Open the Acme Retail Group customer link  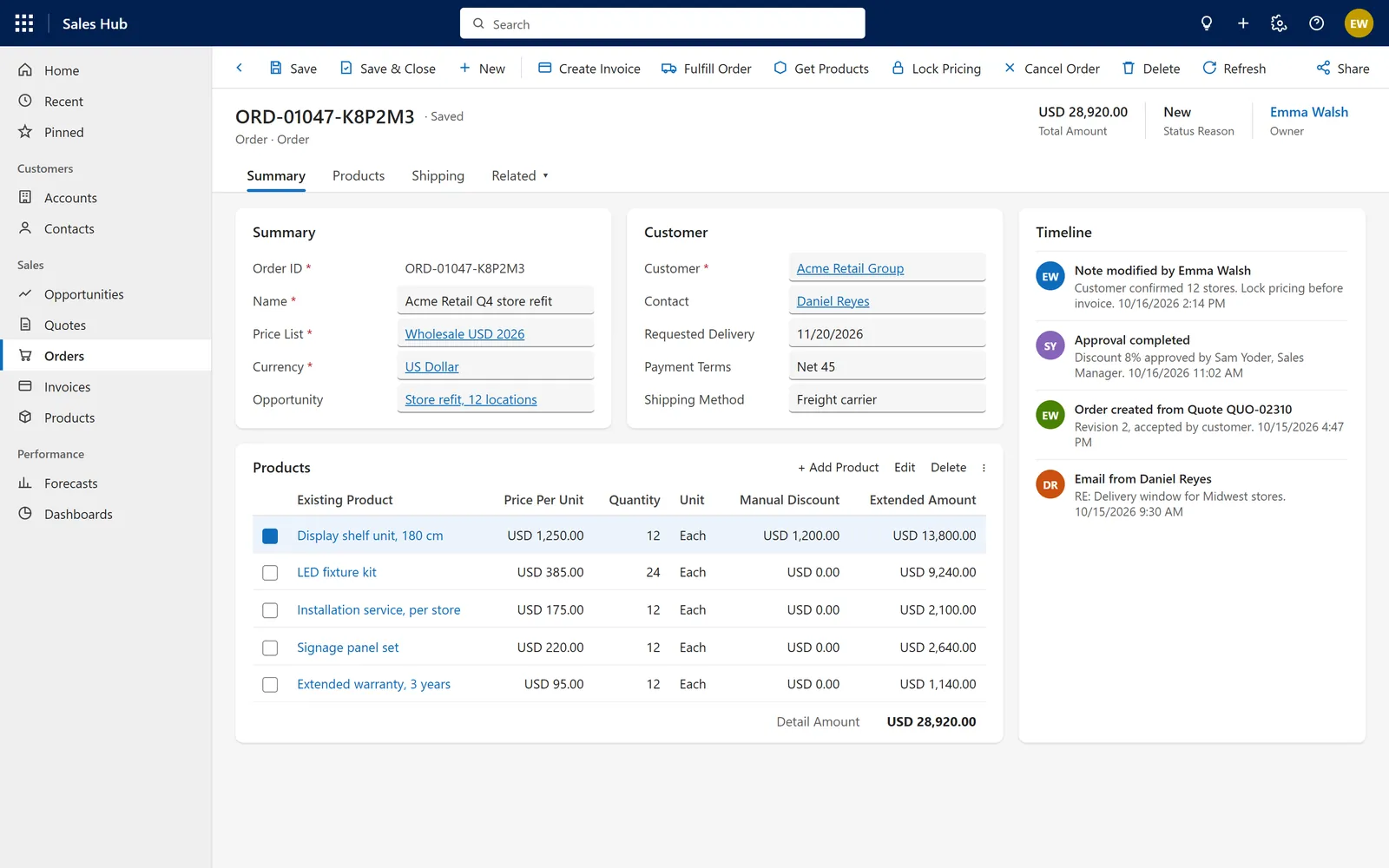coord(850,268)
